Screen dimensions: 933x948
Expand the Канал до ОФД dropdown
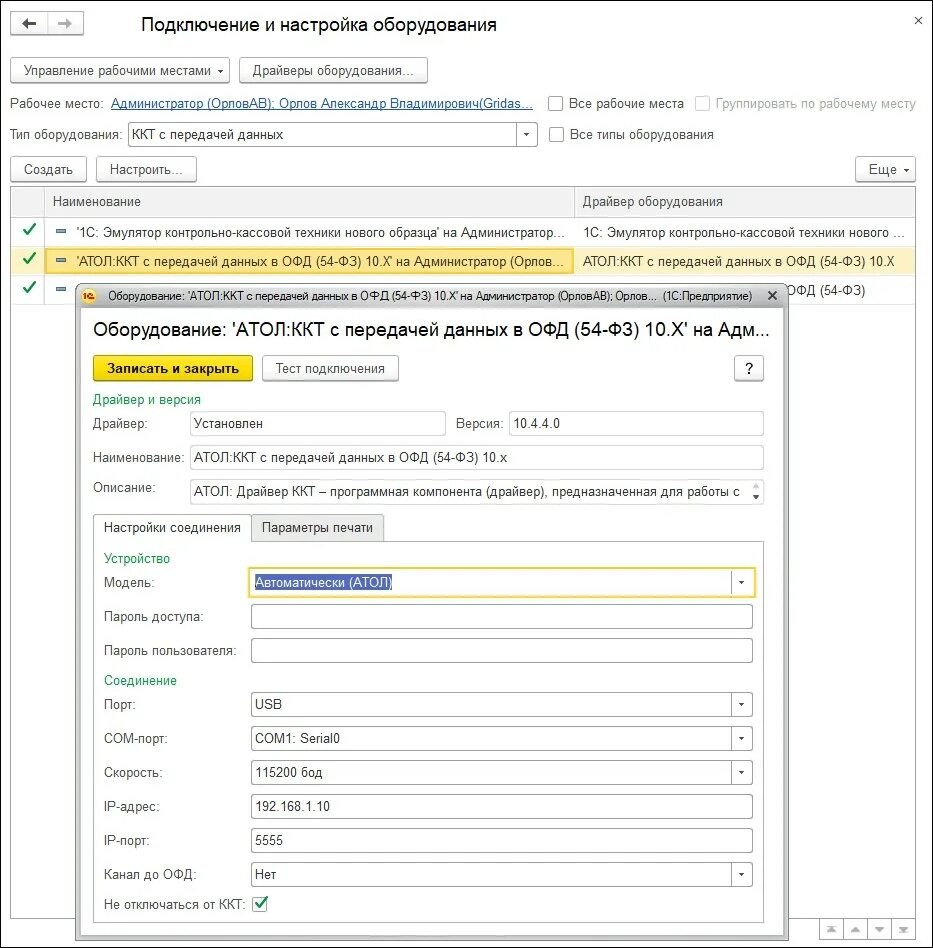click(x=741, y=874)
